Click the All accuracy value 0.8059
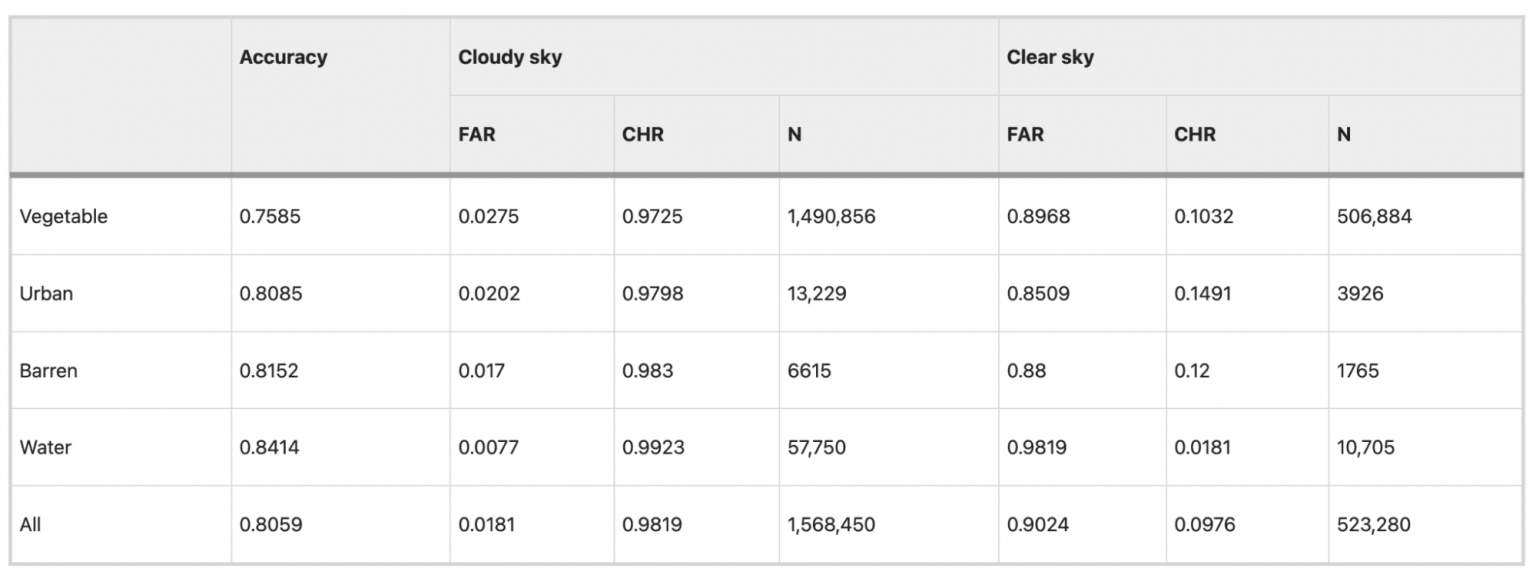This screenshot has height=575, width=1536. pos(270,524)
